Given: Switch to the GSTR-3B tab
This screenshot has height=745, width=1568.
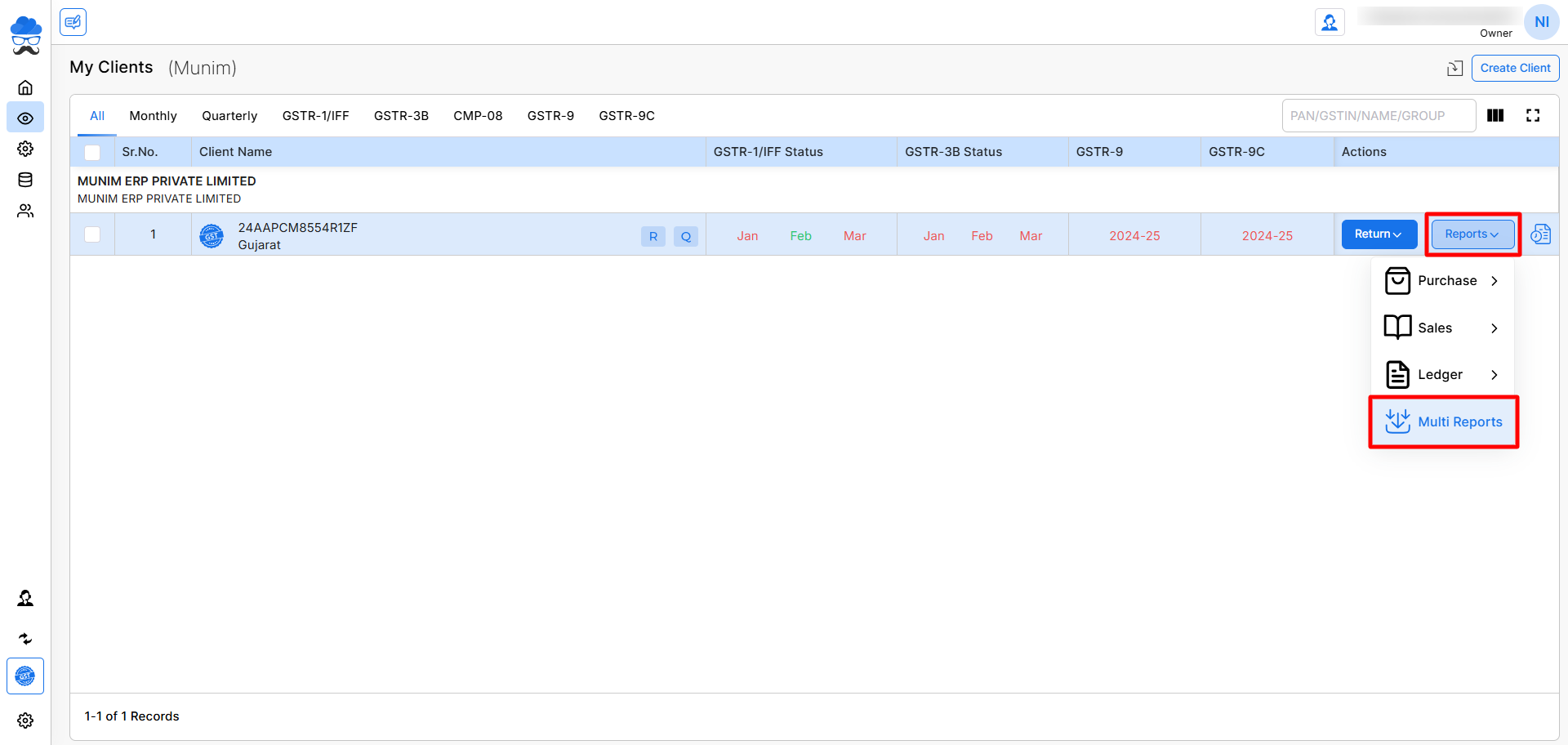Looking at the screenshot, I should click(401, 116).
